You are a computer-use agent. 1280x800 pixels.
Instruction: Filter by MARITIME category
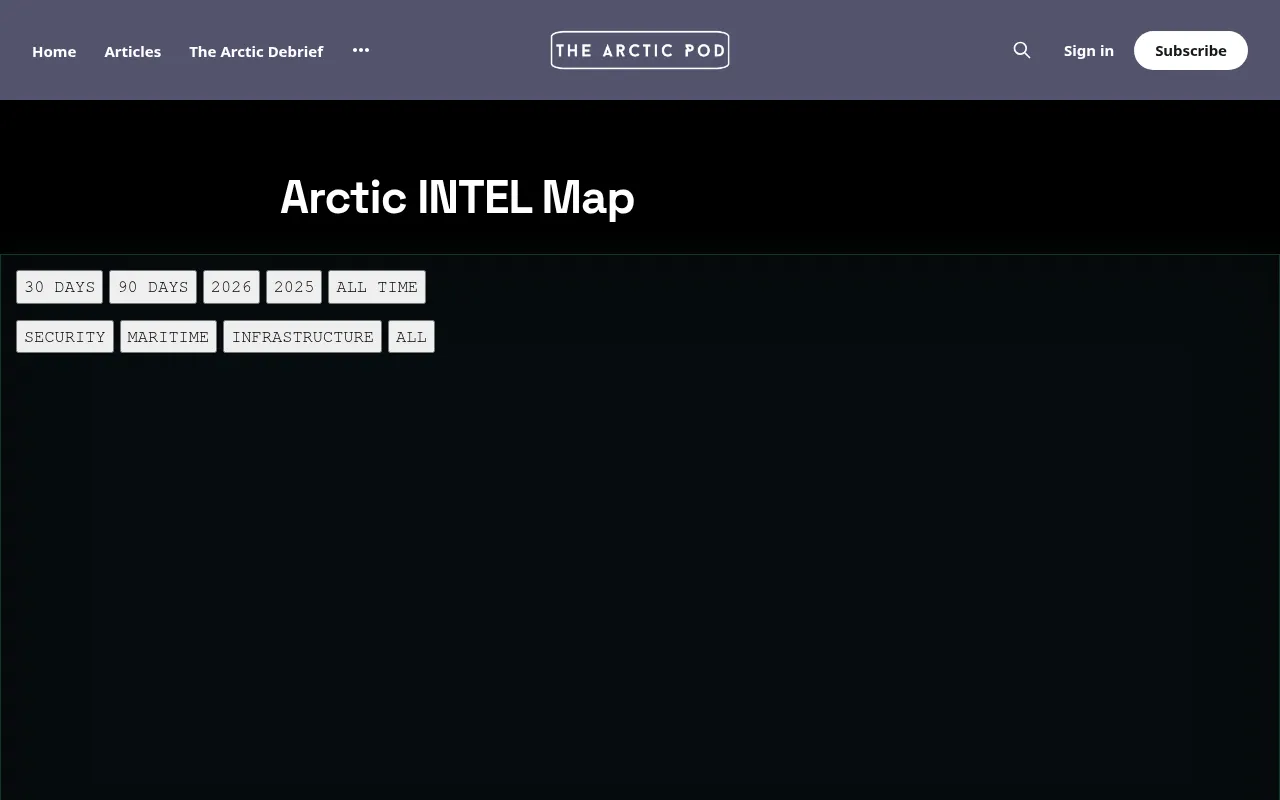(168, 337)
